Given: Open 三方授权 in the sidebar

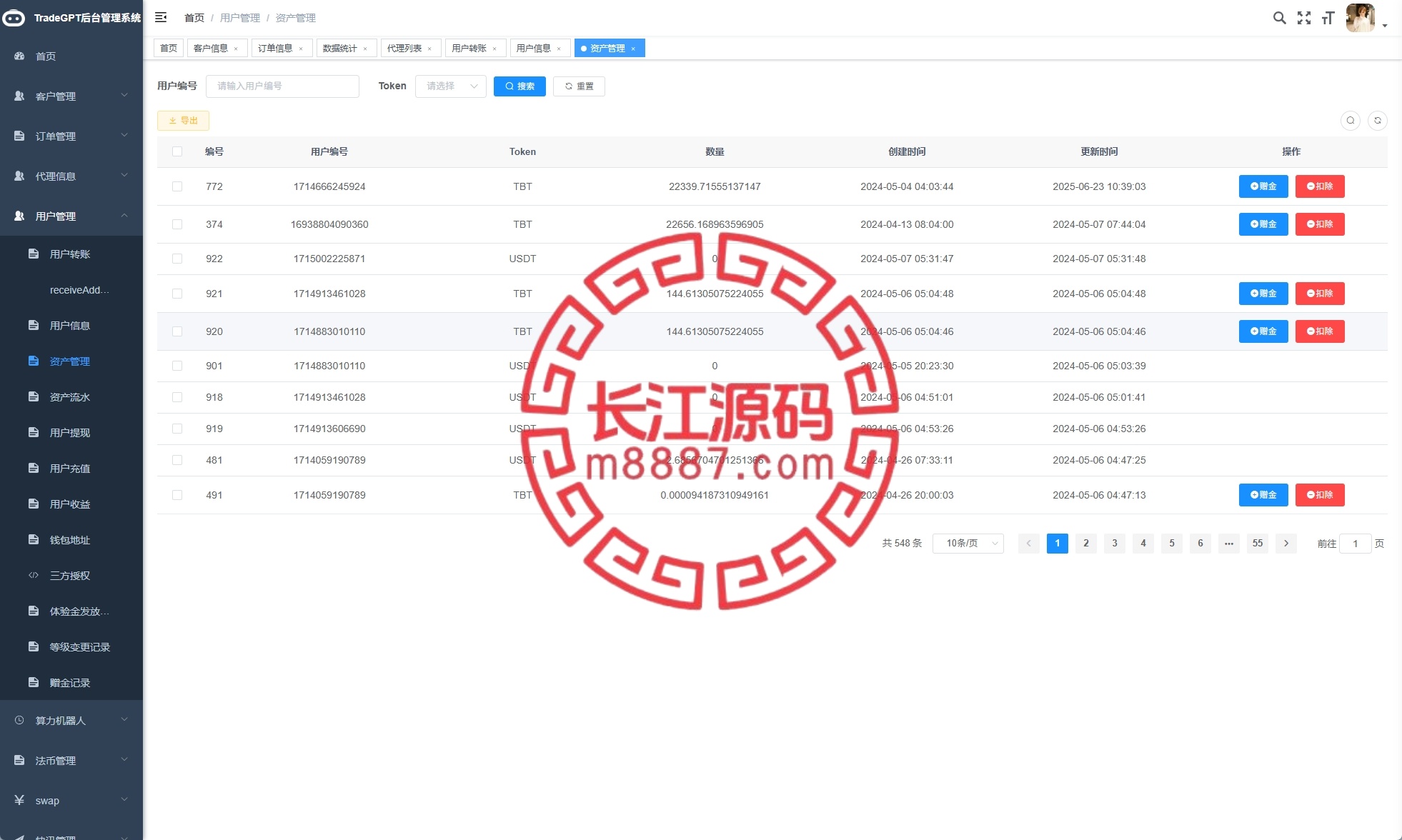Looking at the screenshot, I should coord(71,576).
